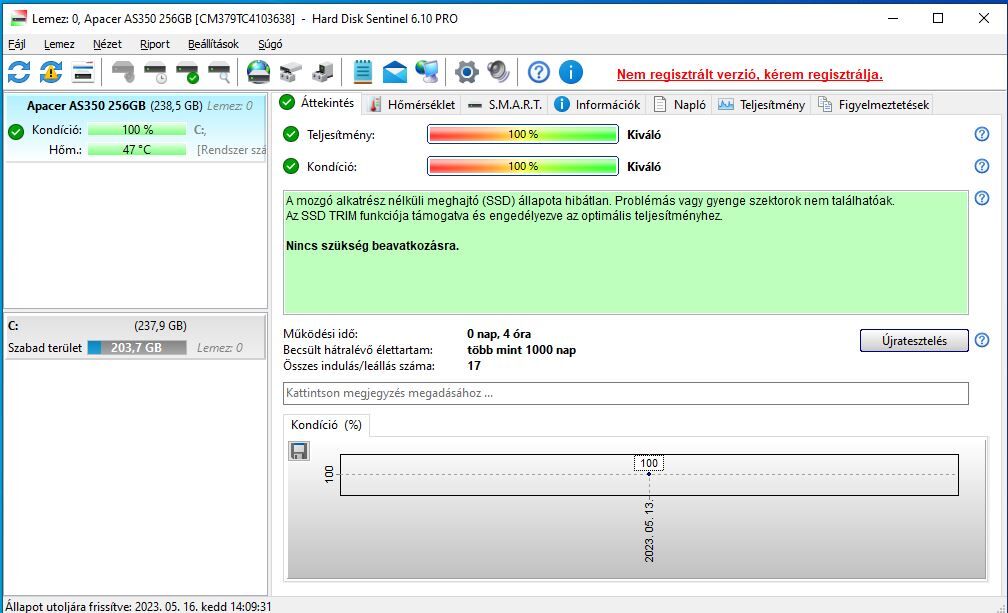Click the 'Nem regisztrált verzió' registration link

click(750, 75)
